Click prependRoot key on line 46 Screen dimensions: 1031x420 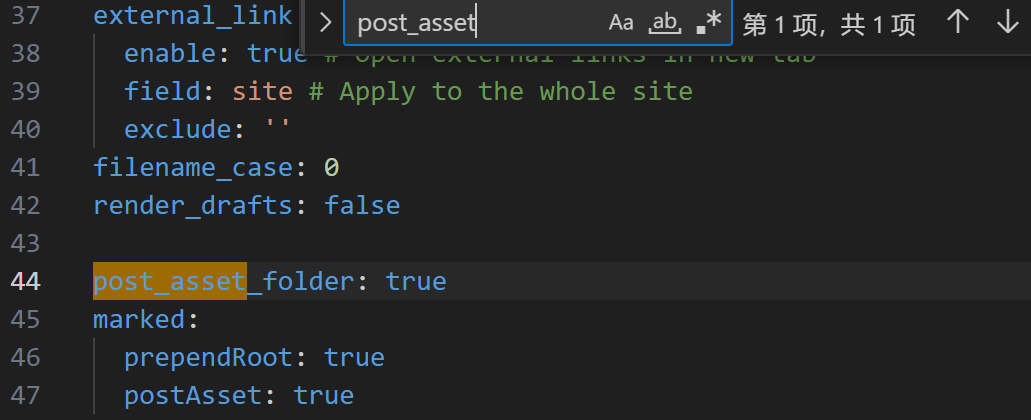coord(208,358)
